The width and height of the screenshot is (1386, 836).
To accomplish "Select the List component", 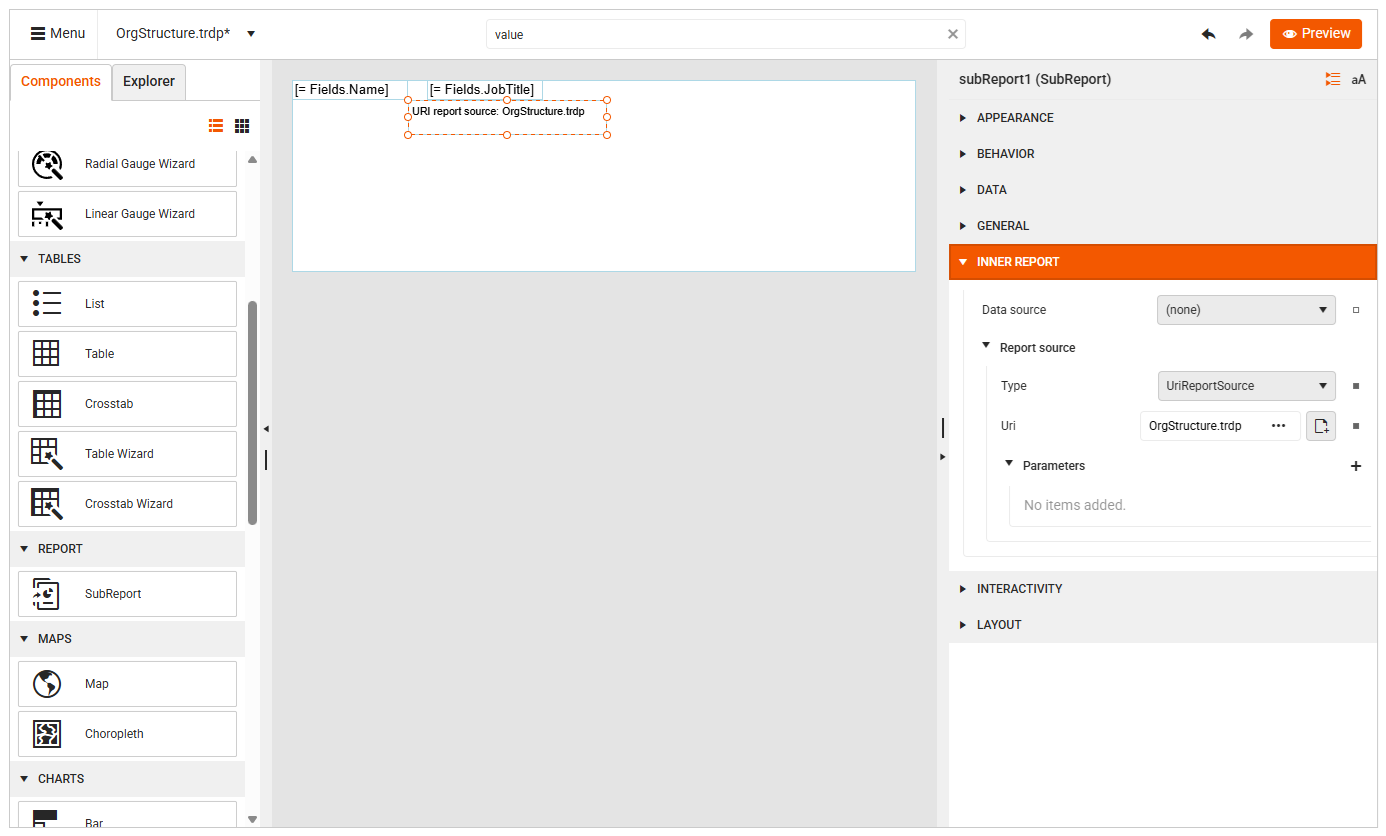I will (x=127, y=304).
